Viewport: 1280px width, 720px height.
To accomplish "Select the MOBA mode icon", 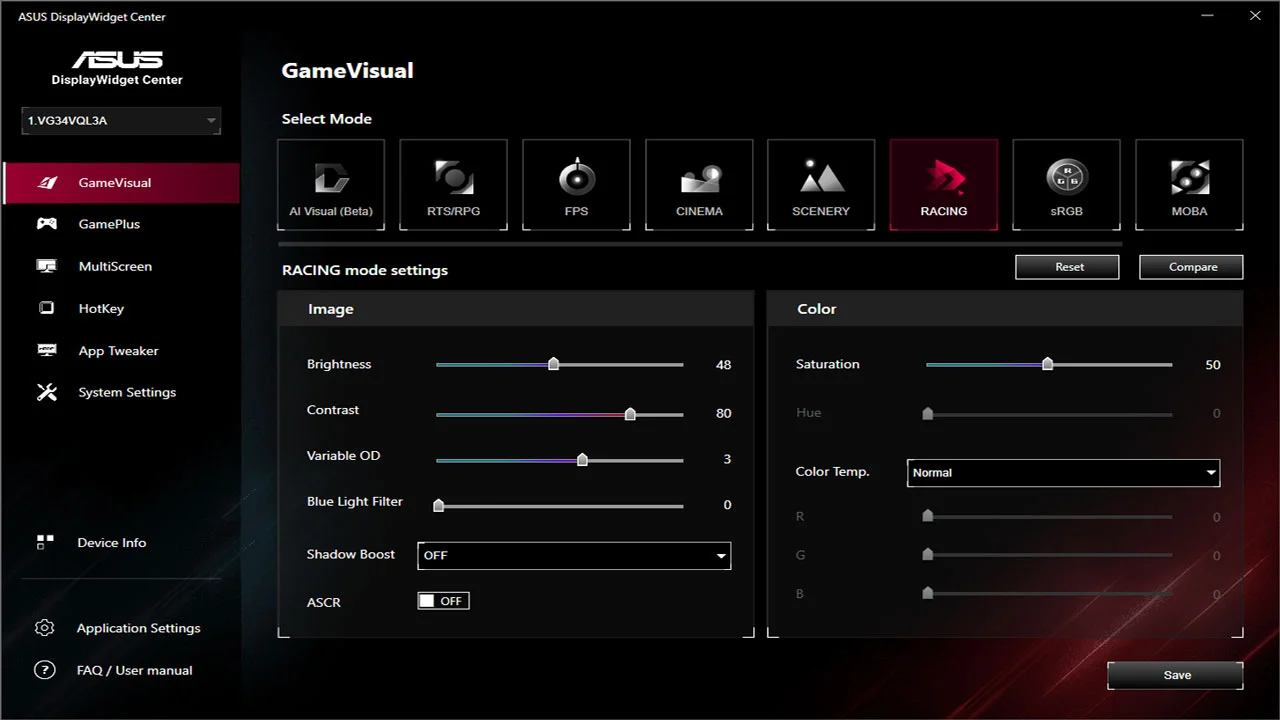I will tap(1189, 184).
